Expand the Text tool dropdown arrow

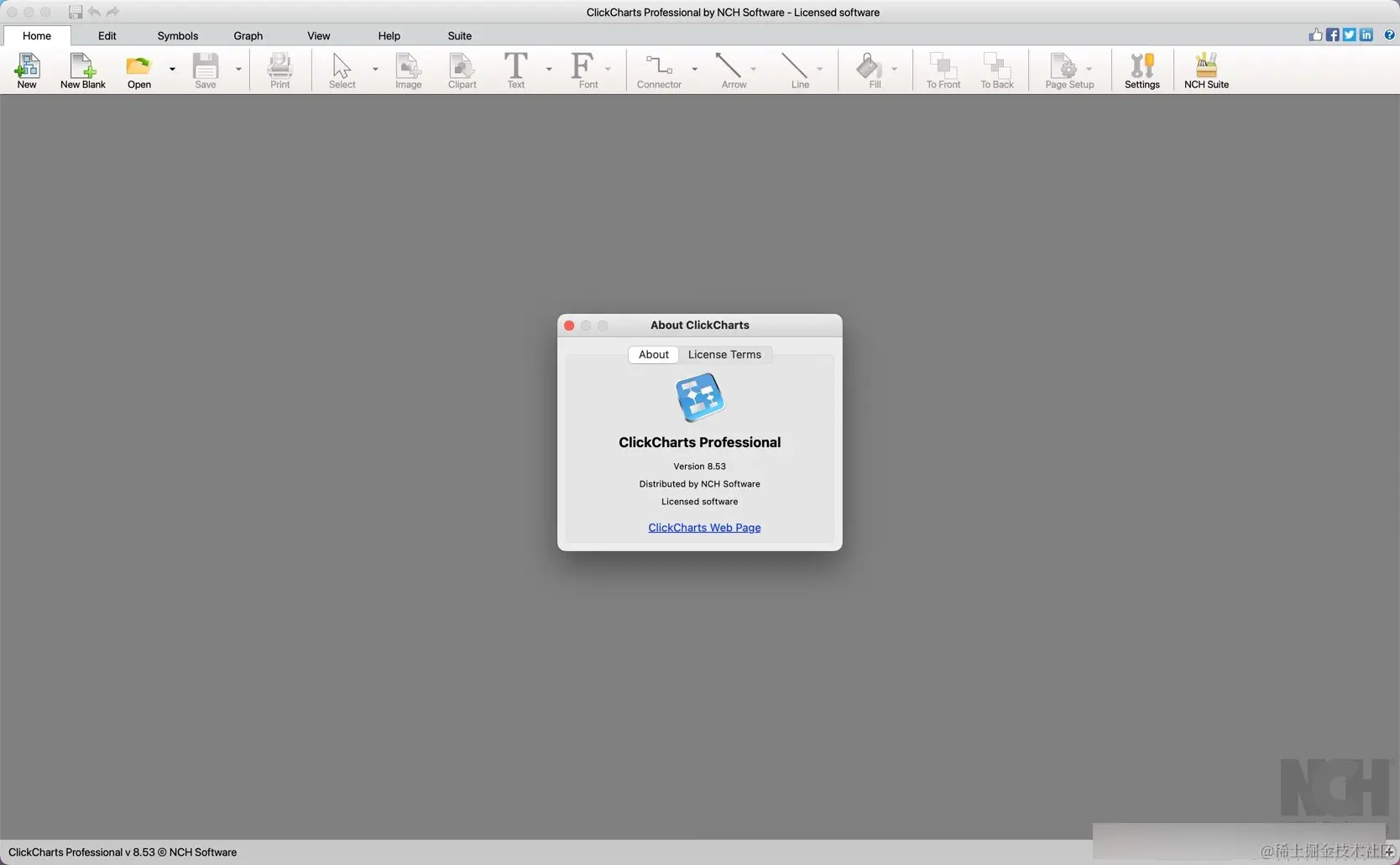[549, 69]
